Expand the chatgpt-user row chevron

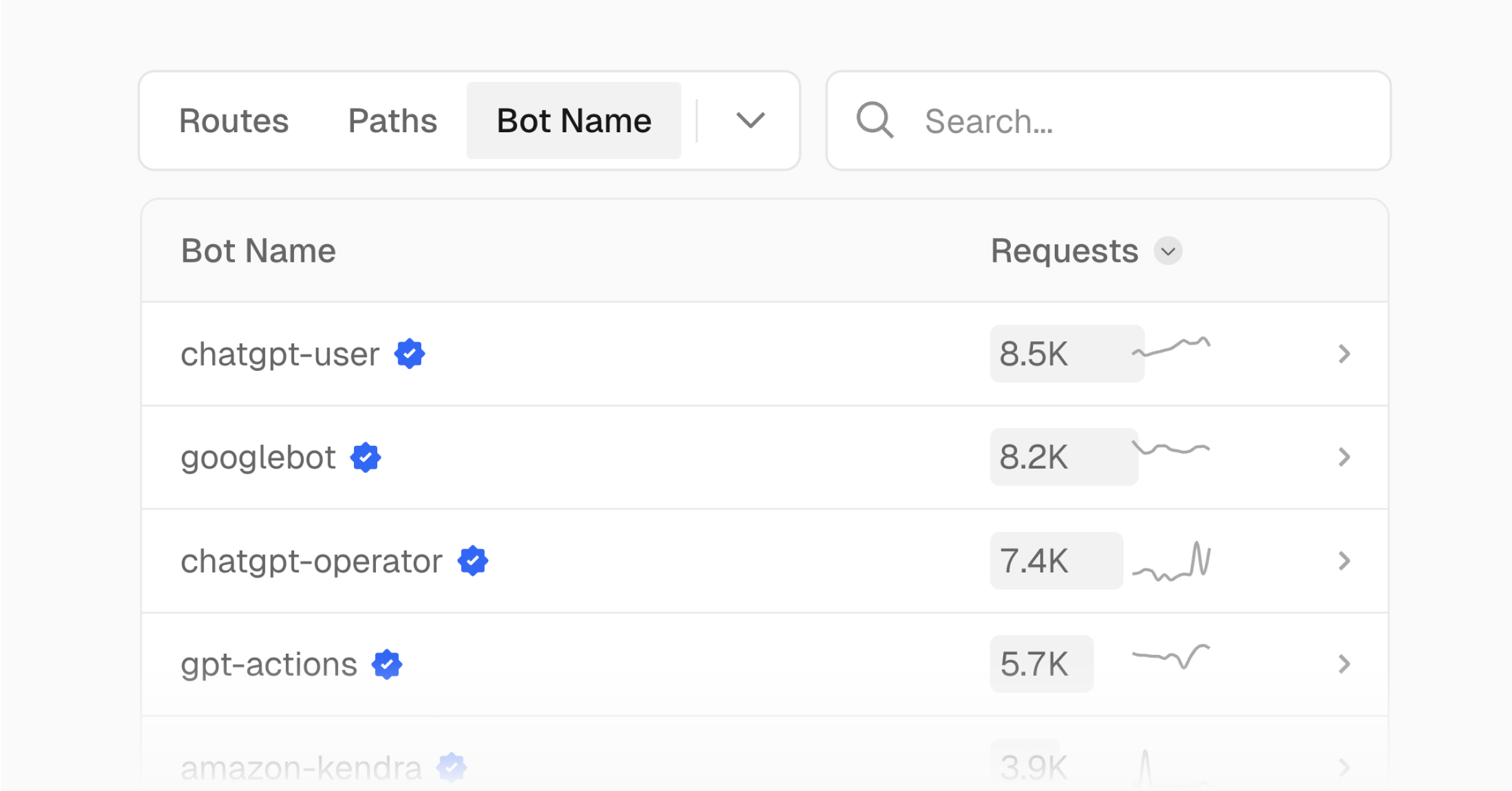1344,354
